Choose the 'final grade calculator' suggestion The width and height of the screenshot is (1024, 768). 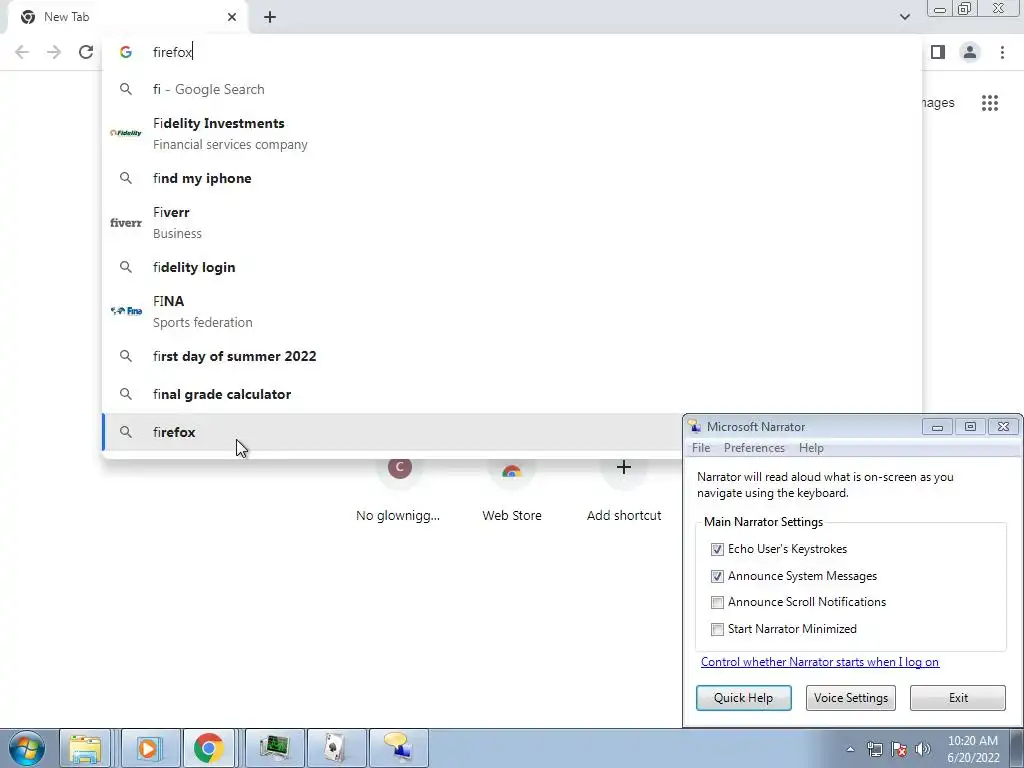click(512, 394)
